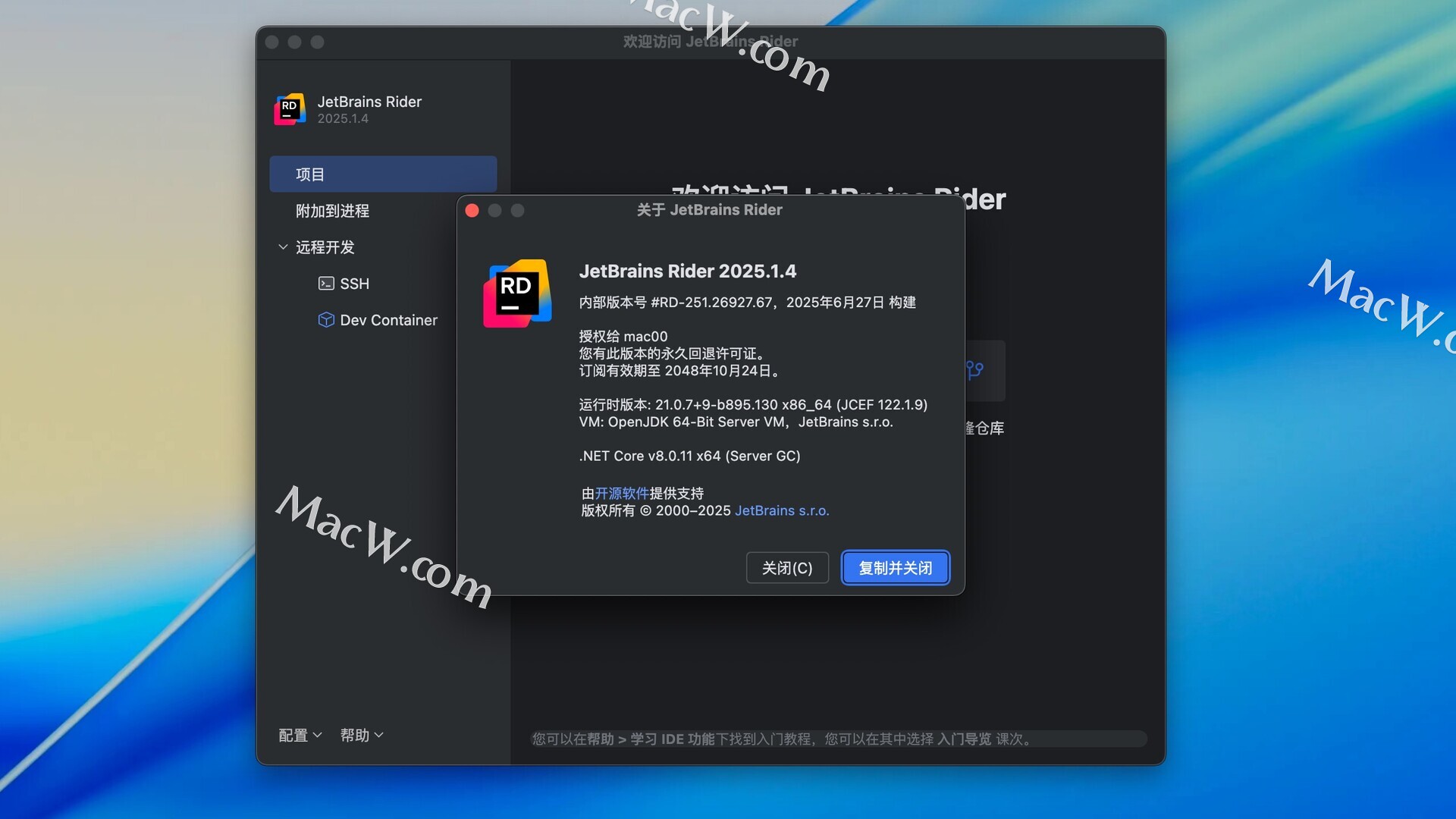This screenshot has height=819, width=1456.
Task: Click the repository branch icon behind dialog
Action: pyautogui.click(x=975, y=370)
